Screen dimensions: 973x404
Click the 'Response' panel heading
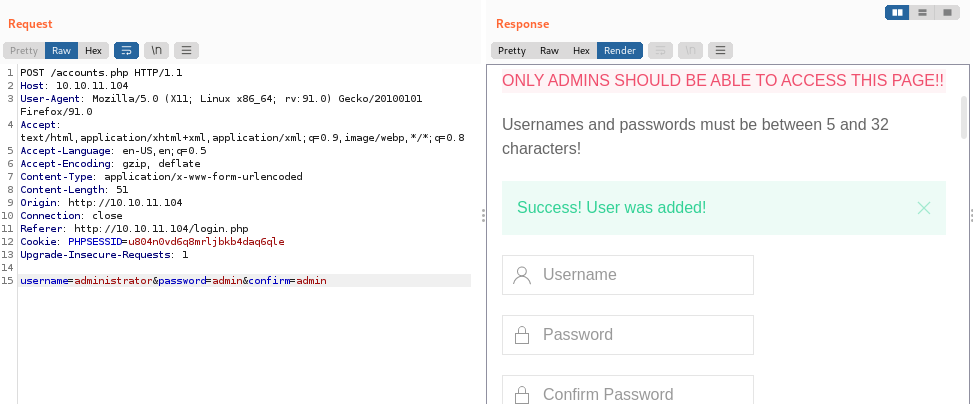pyautogui.click(x=522, y=24)
